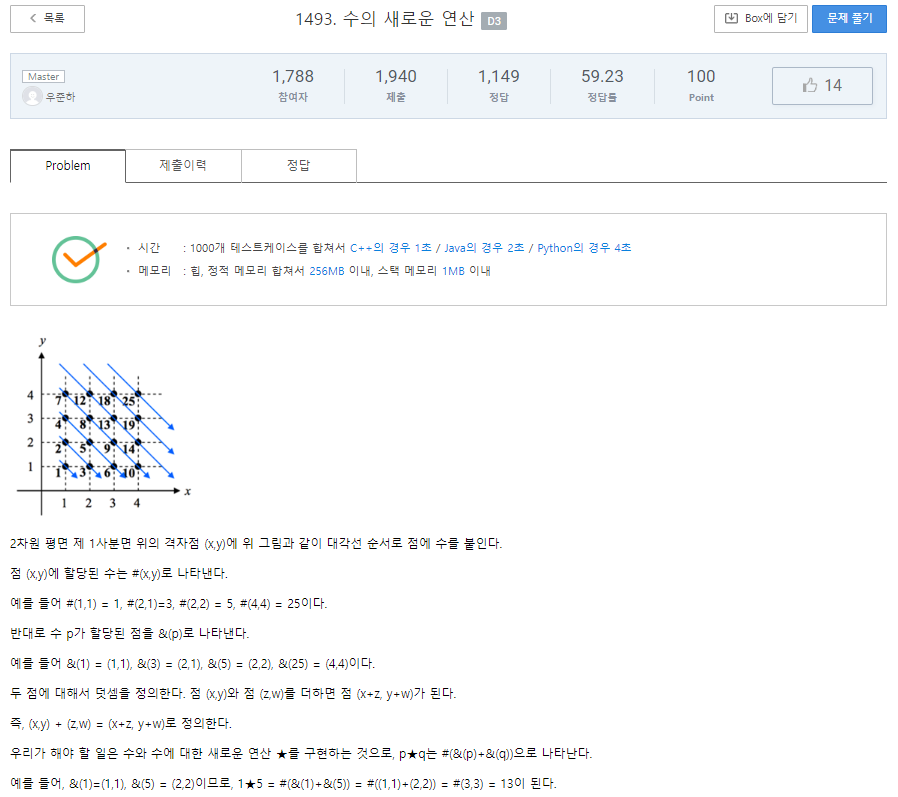Viewport: 898px width, 797px height.
Task: Click the 'Java의 경우 2초' time limit text
Action: tap(484, 248)
